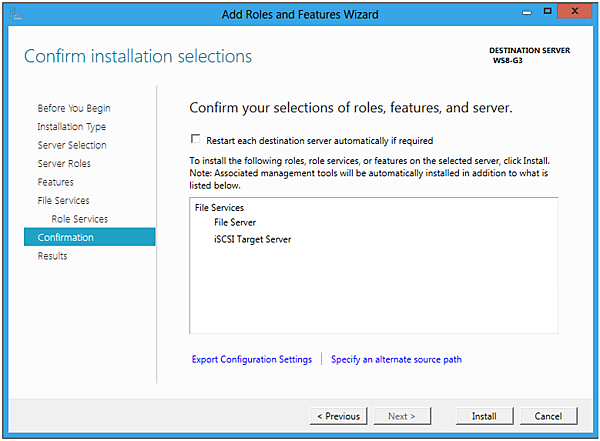Enable automatic restart of destination server checkbox
This screenshot has height=441, width=600.
[x=195, y=141]
